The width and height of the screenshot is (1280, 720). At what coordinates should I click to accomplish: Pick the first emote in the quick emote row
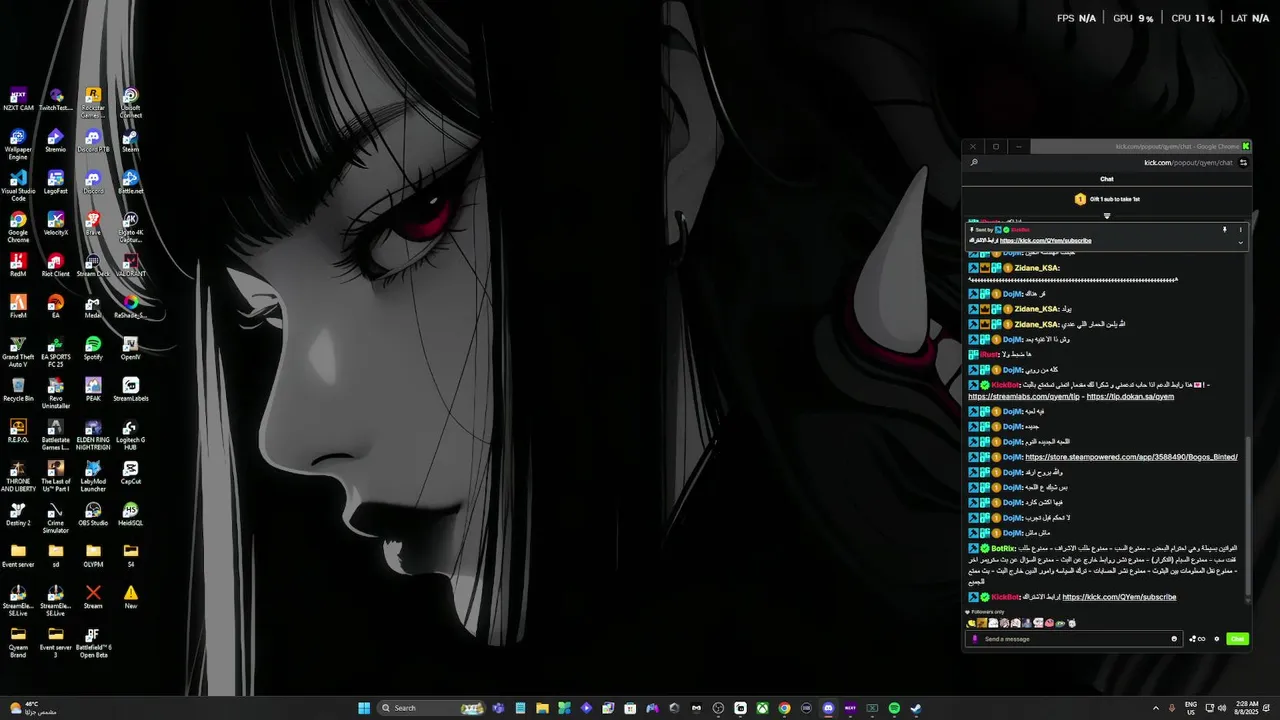coord(971,623)
